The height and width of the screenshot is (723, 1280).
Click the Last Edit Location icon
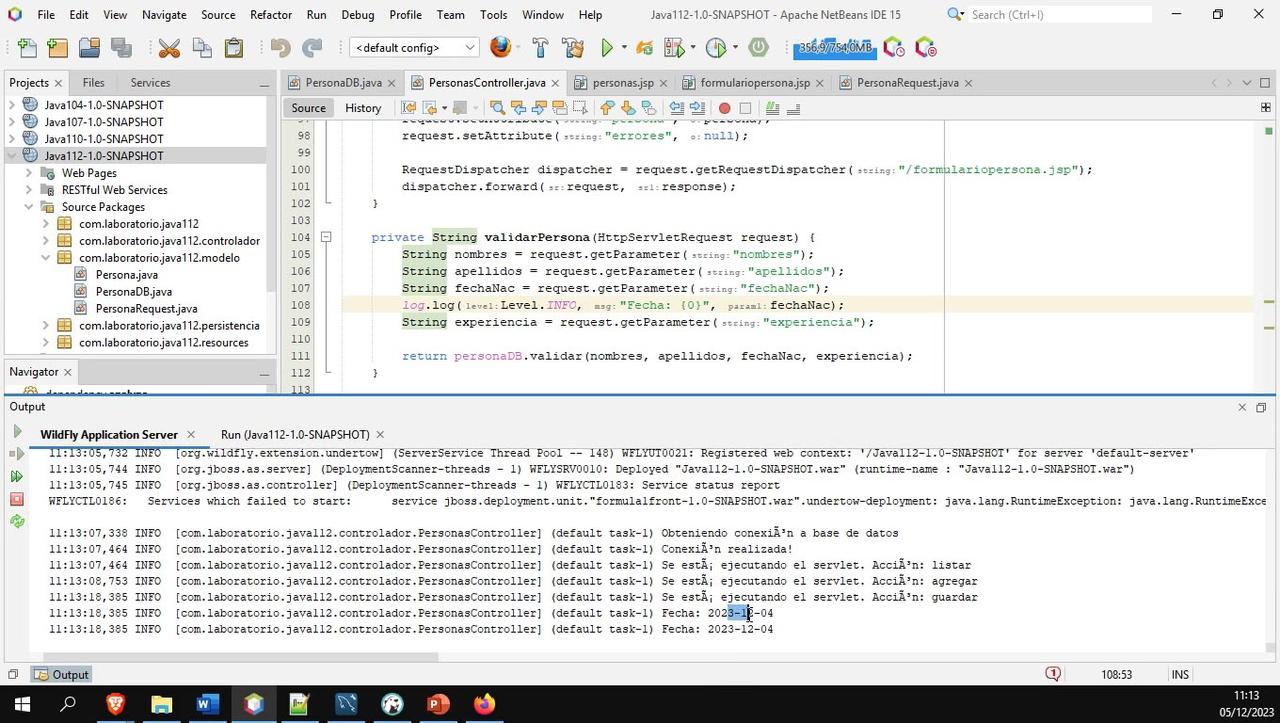click(x=406, y=107)
